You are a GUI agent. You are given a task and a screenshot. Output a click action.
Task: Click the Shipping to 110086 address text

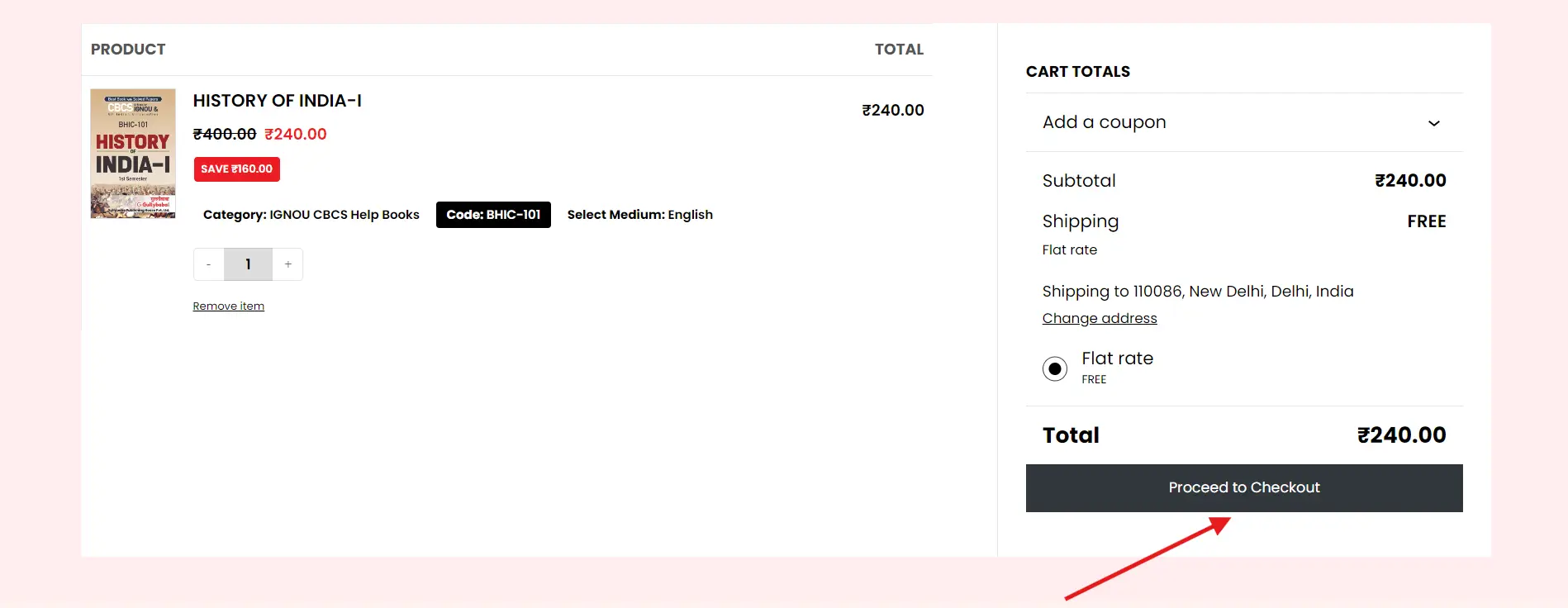1198,292
